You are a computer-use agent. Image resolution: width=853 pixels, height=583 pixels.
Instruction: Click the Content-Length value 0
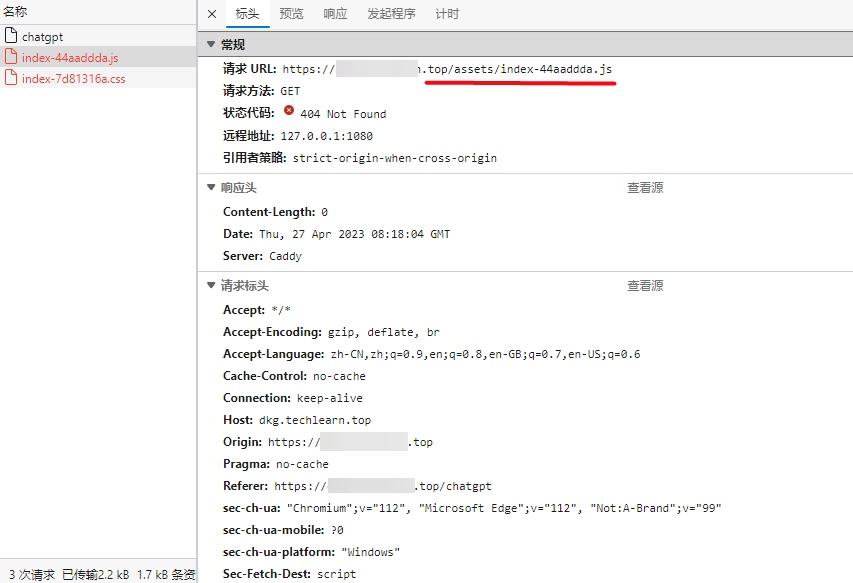point(324,212)
